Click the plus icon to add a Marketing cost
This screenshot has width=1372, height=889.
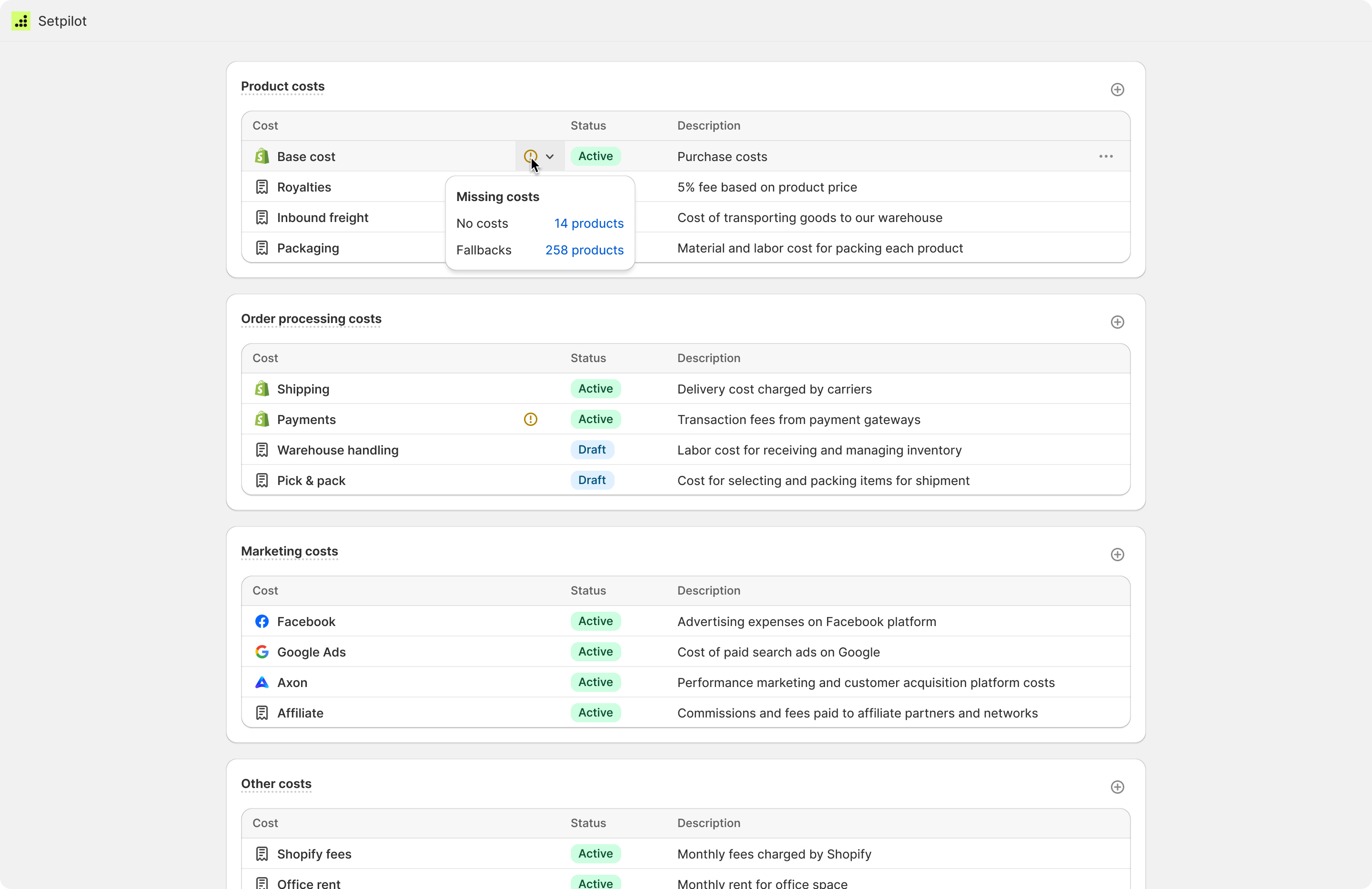pyautogui.click(x=1117, y=554)
